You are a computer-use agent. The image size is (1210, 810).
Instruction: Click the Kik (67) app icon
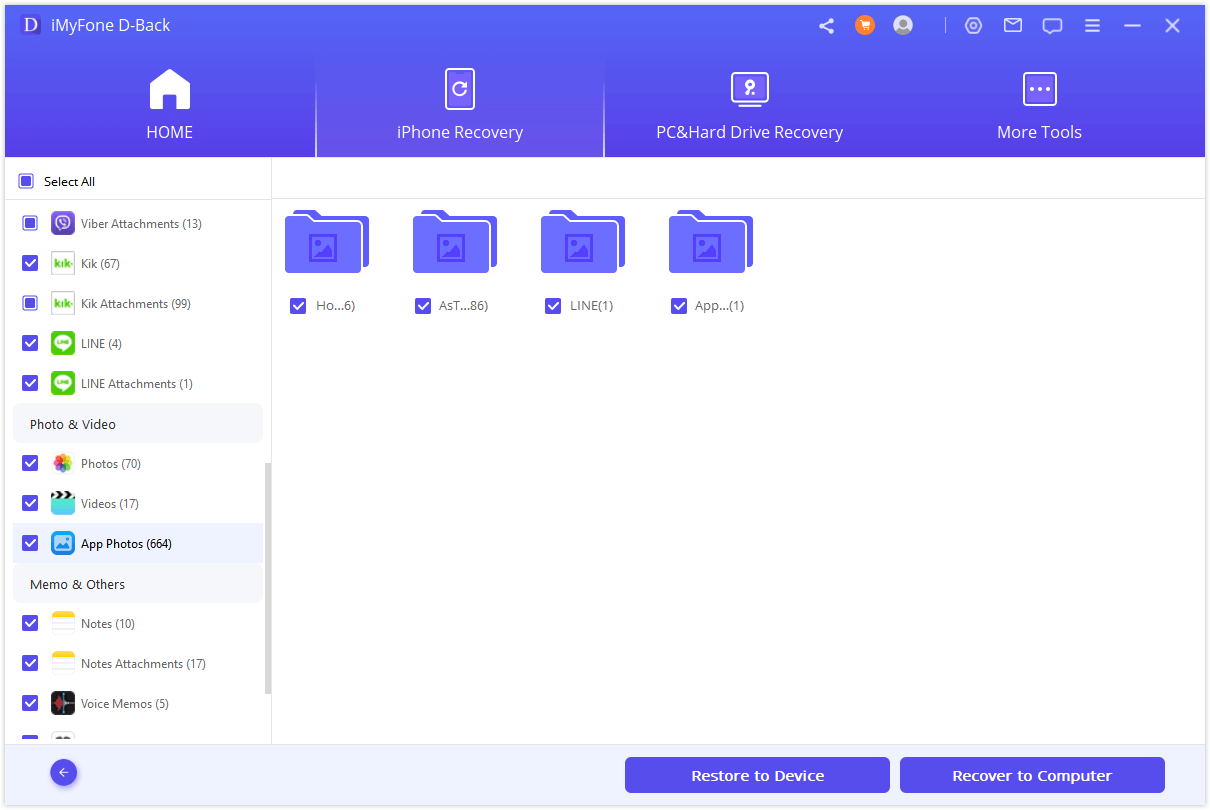(x=63, y=263)
